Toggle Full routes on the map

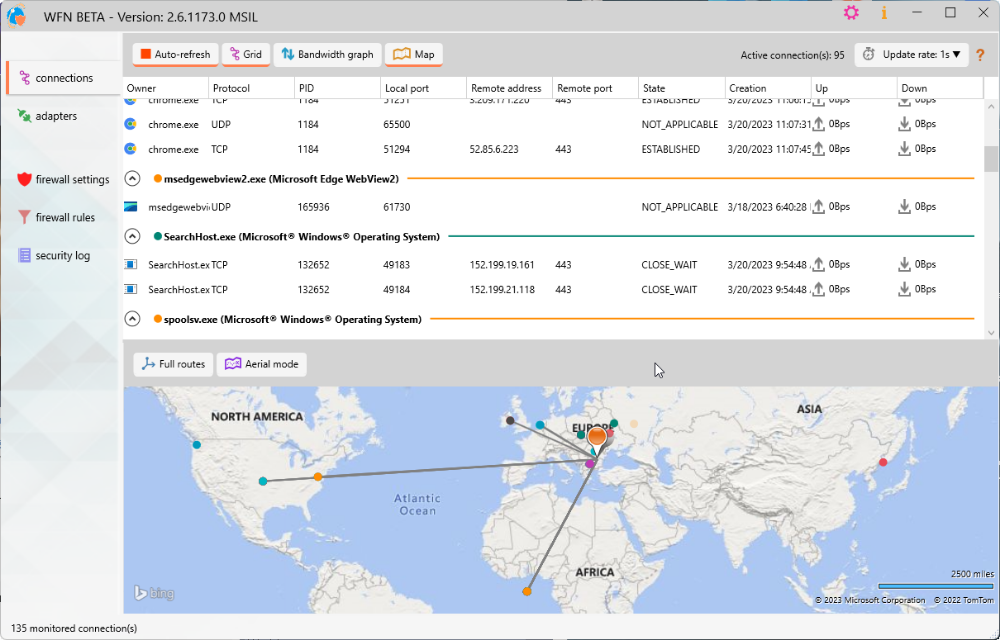pos(173,364)
